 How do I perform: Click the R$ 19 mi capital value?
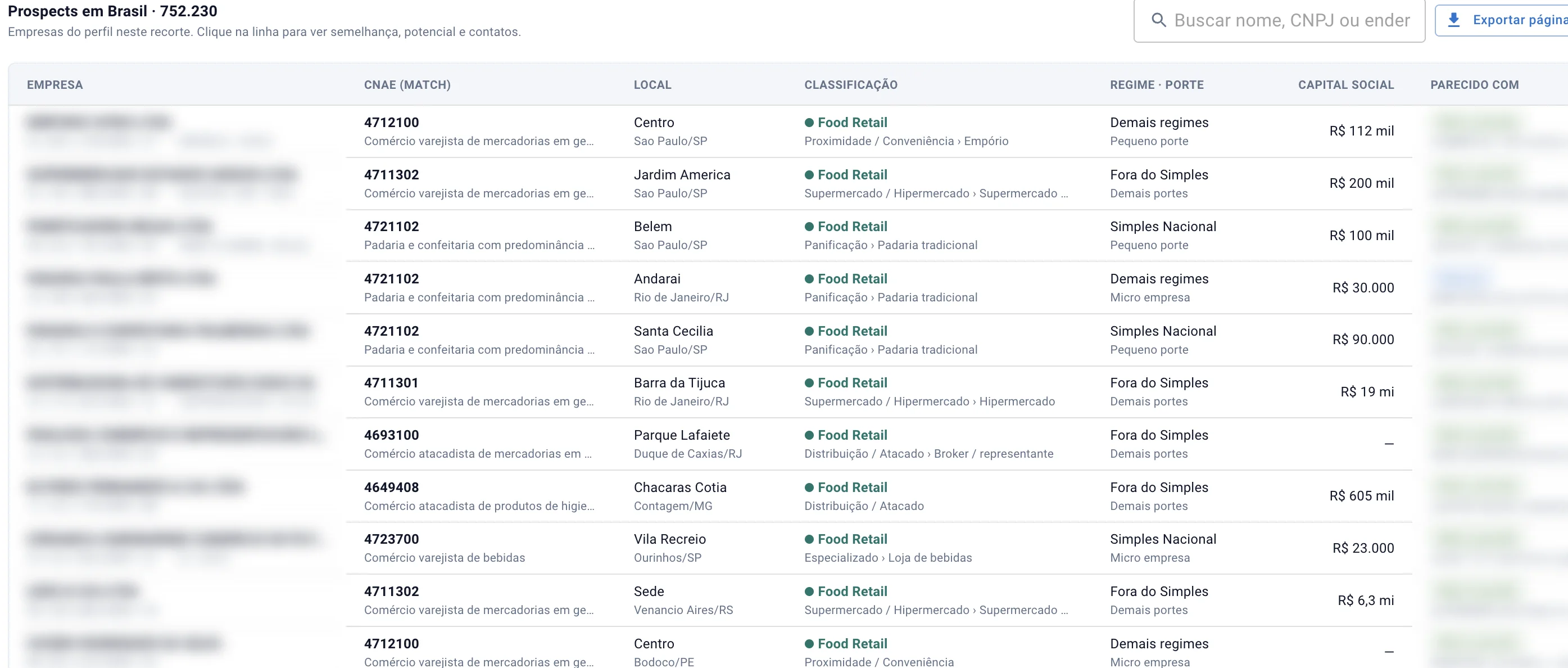coord(1367,391)
